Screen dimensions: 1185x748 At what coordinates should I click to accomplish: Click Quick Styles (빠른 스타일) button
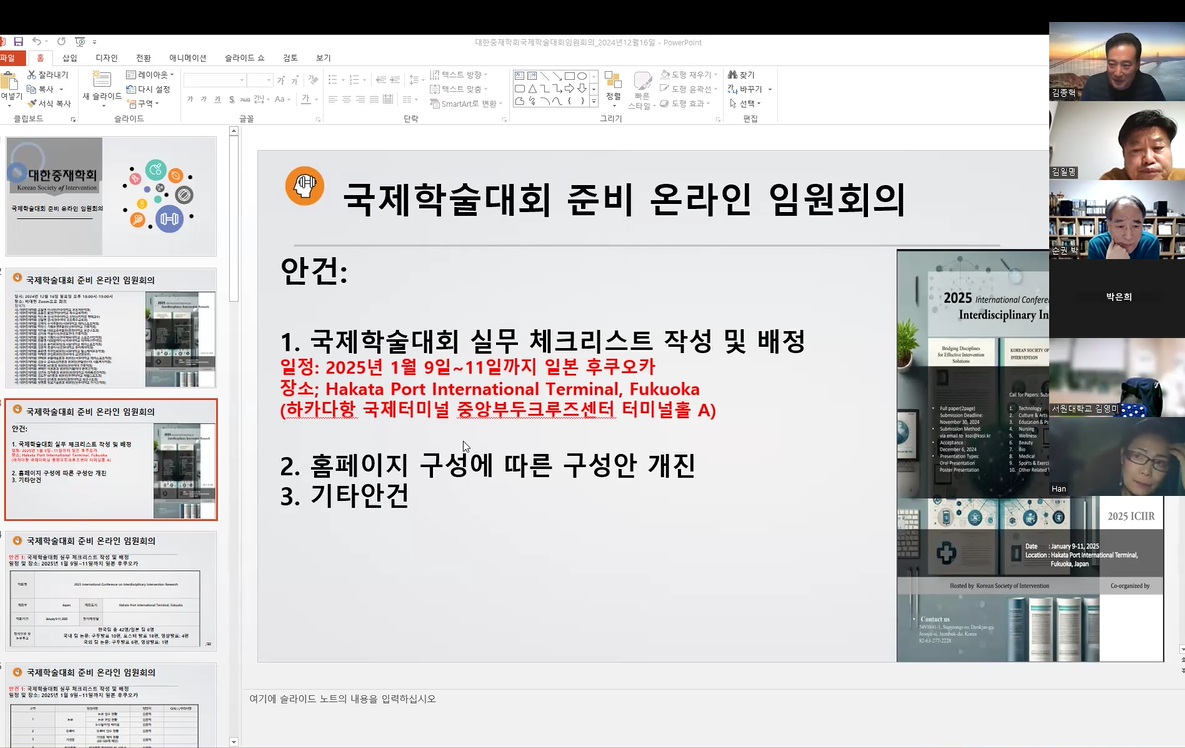(642, 90)
